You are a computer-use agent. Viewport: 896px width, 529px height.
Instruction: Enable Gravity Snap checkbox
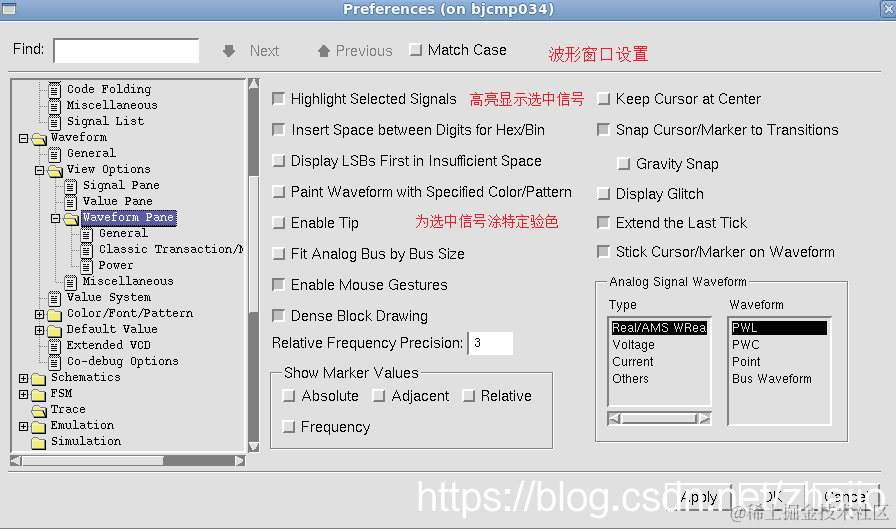tap(624, 164)
